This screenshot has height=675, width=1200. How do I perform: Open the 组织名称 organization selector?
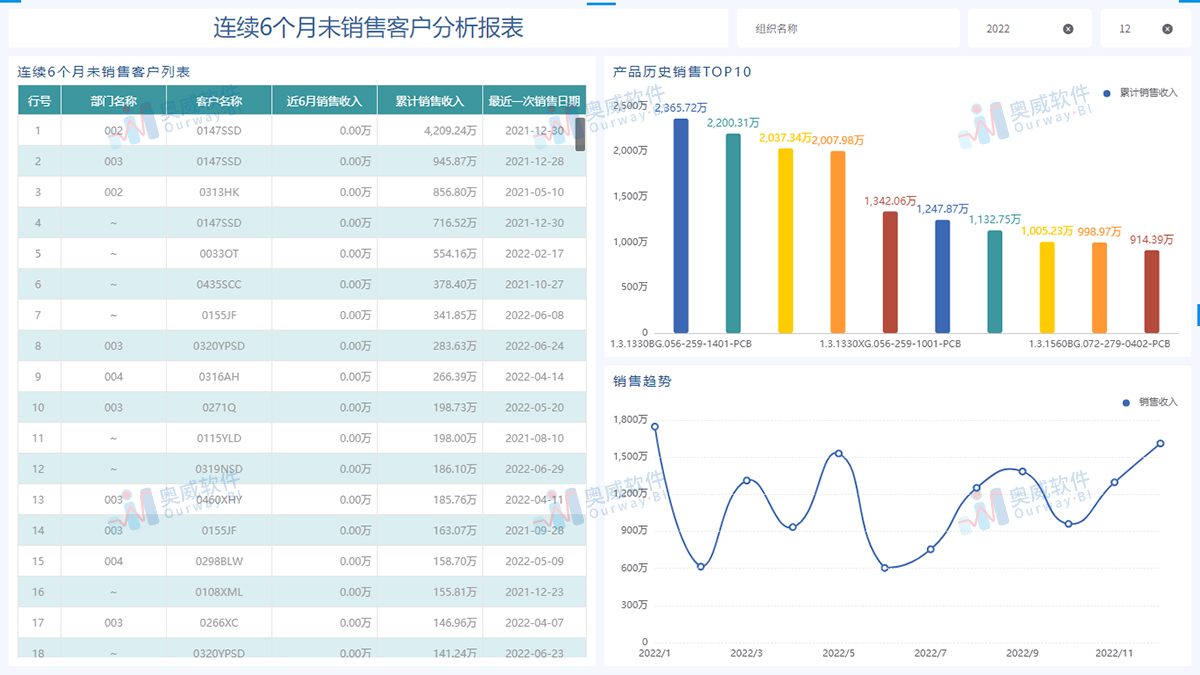[x=848, y=28]
